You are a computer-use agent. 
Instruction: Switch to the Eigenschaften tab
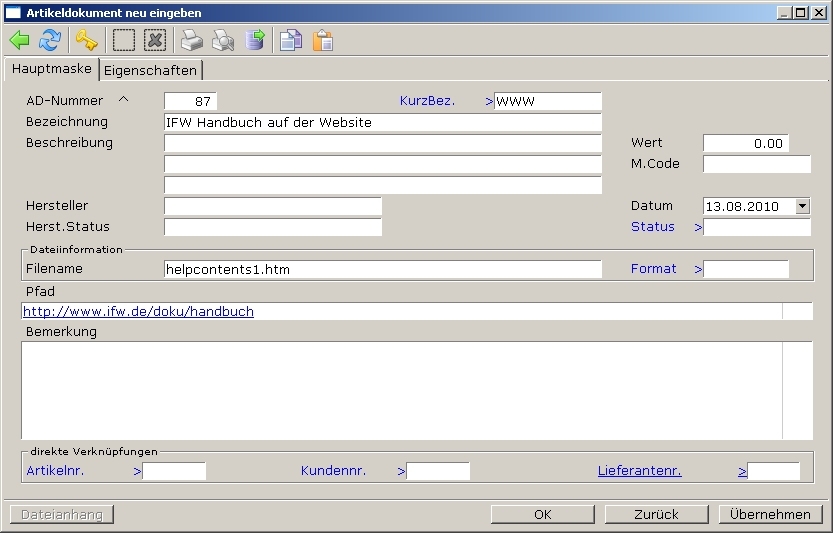point(151,70)
